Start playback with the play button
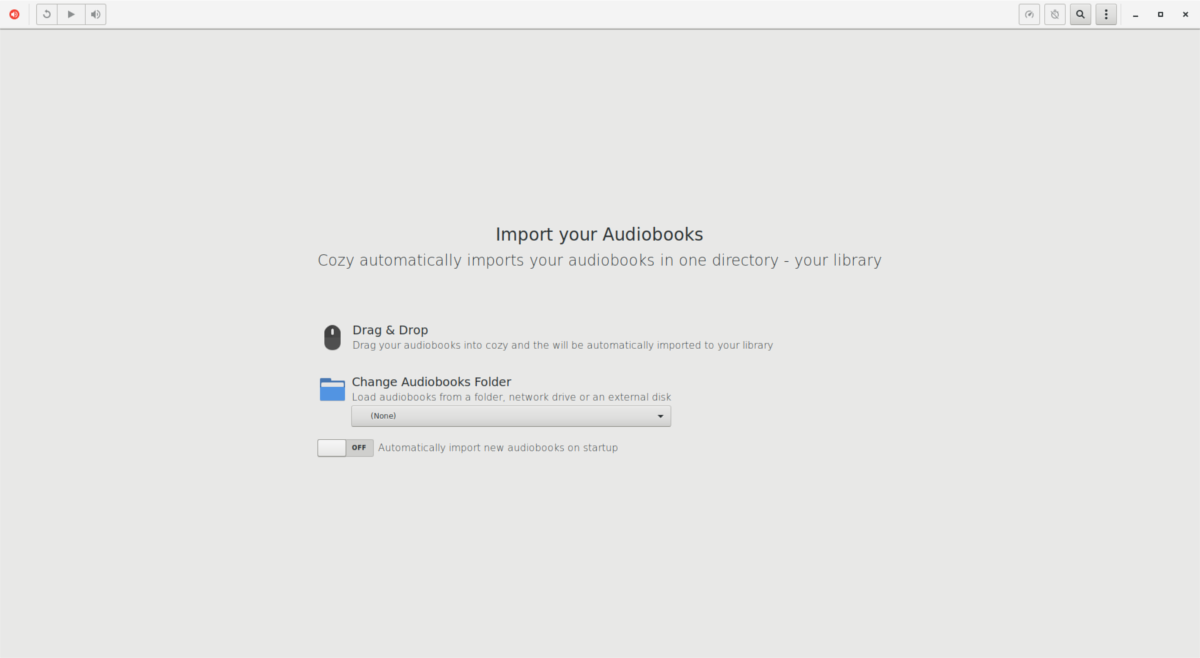 [71, 14]
